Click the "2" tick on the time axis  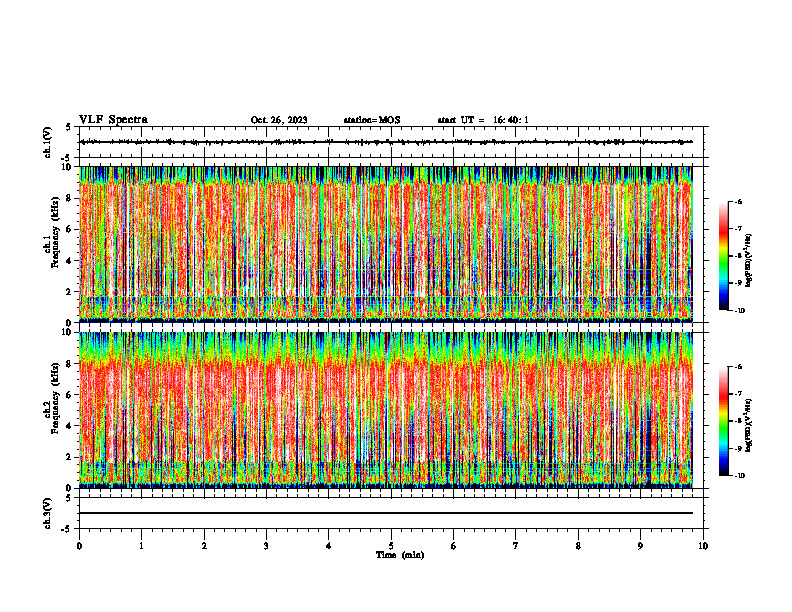click(x=204, y=546)
